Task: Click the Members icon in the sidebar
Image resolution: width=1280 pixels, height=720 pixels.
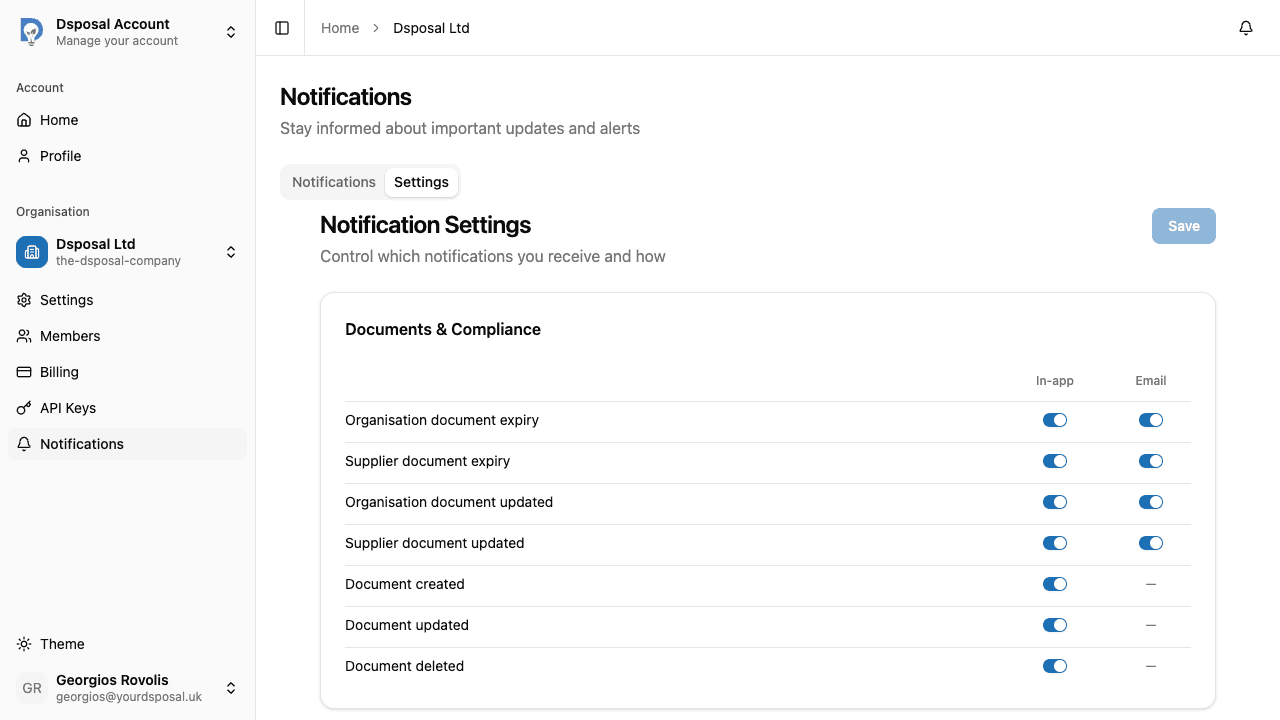Action: 24,336
